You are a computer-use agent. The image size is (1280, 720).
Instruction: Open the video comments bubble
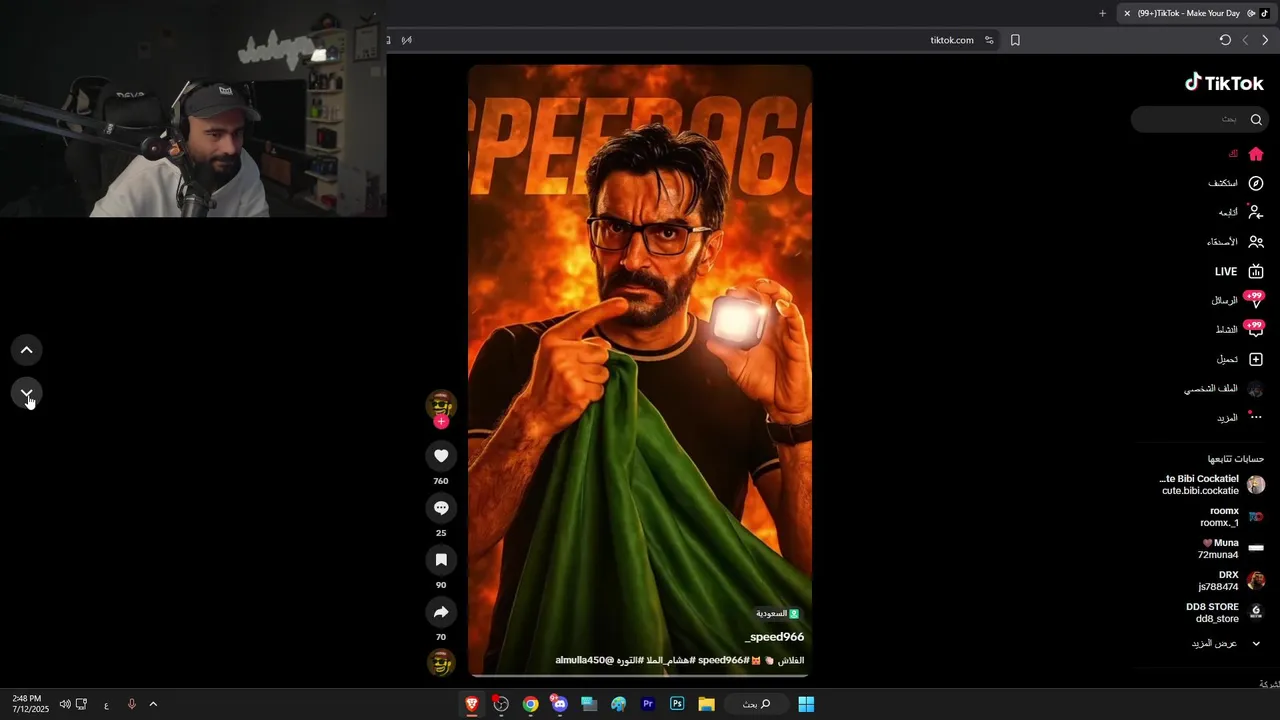[x=441, y=508]
